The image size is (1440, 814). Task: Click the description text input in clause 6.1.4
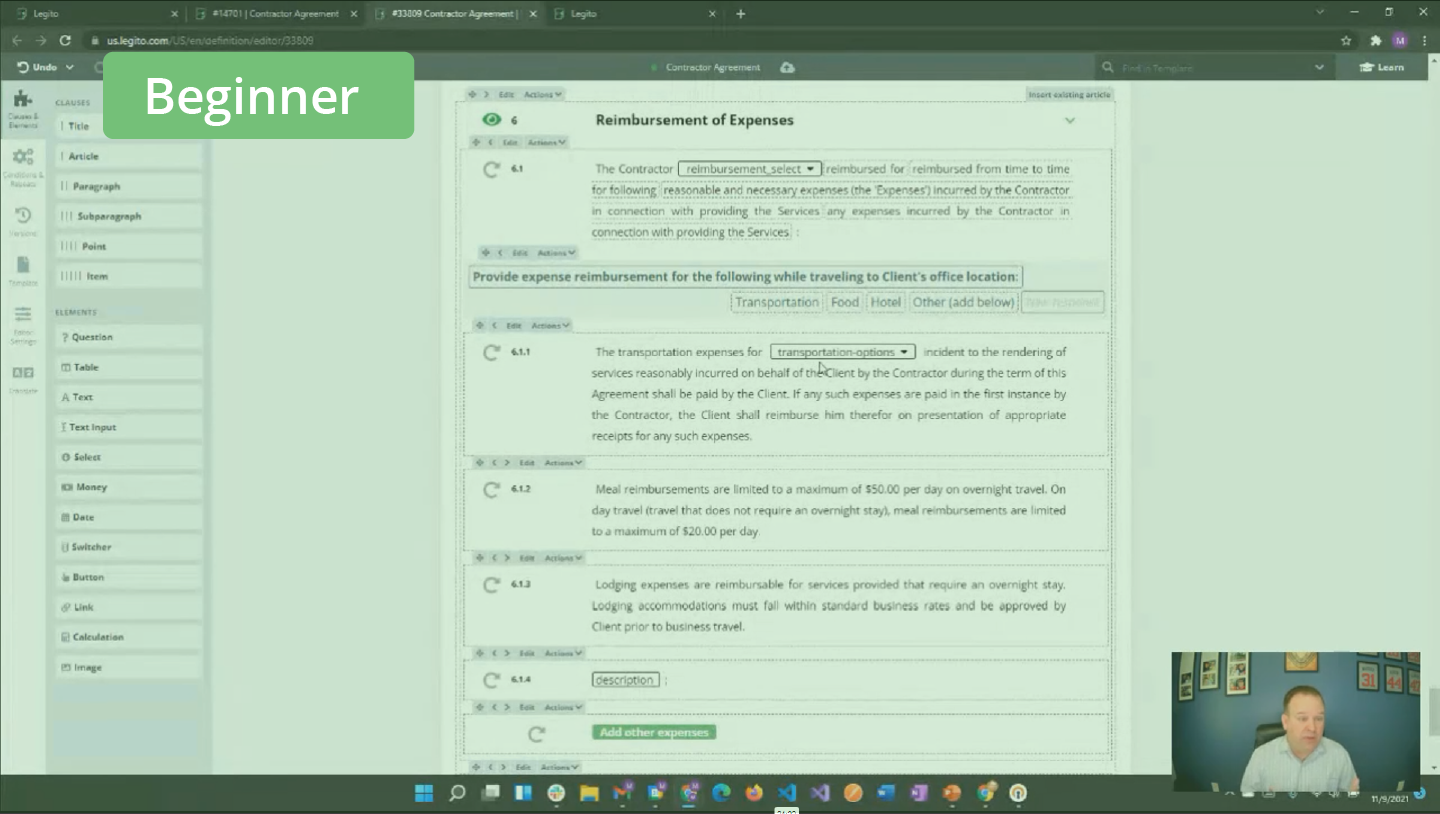[x=625, y=680]
